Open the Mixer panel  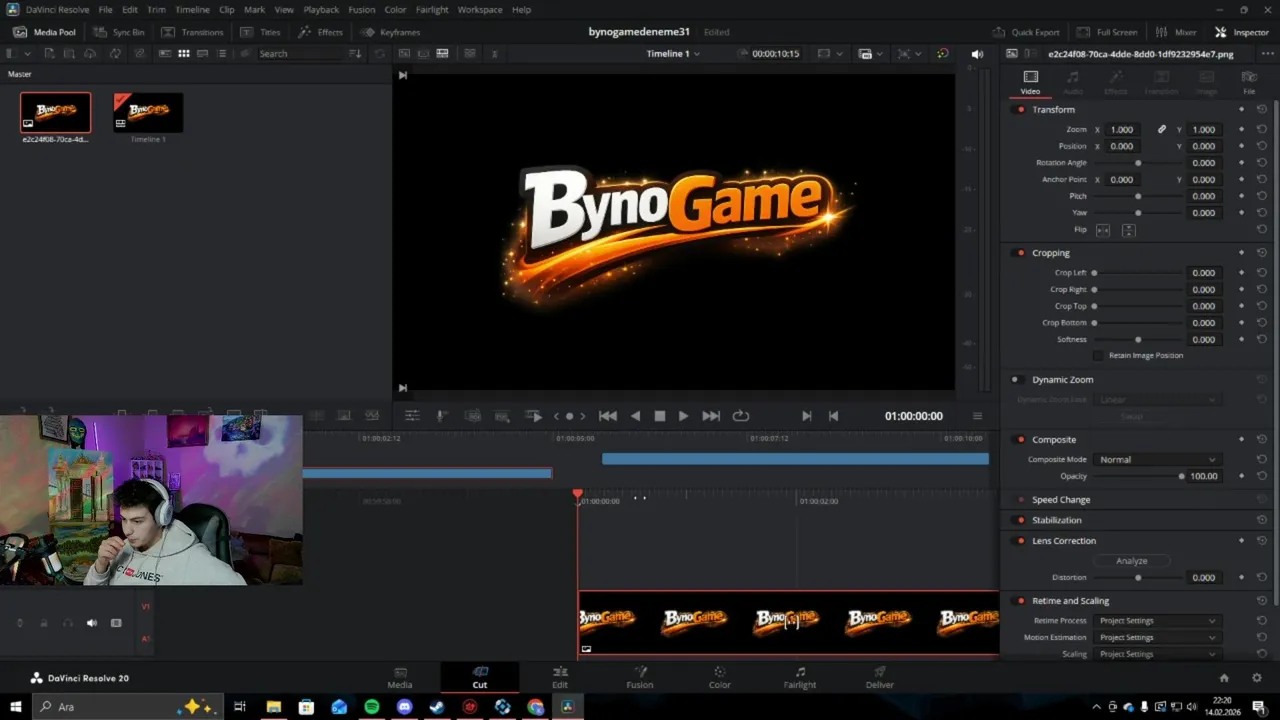(1175, 32)
